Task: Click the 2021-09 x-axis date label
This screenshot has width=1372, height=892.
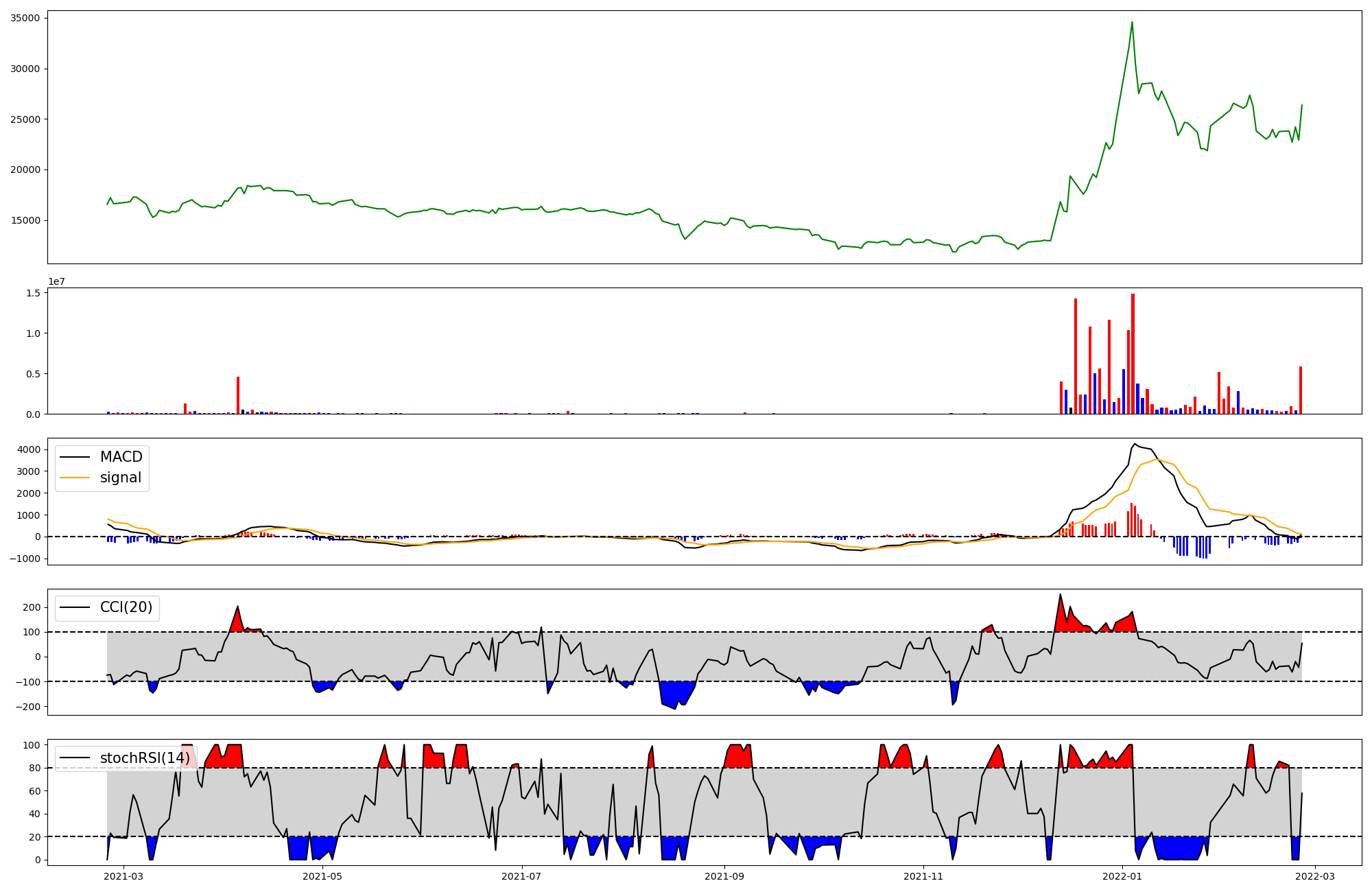Action: (x=724, y=876)
